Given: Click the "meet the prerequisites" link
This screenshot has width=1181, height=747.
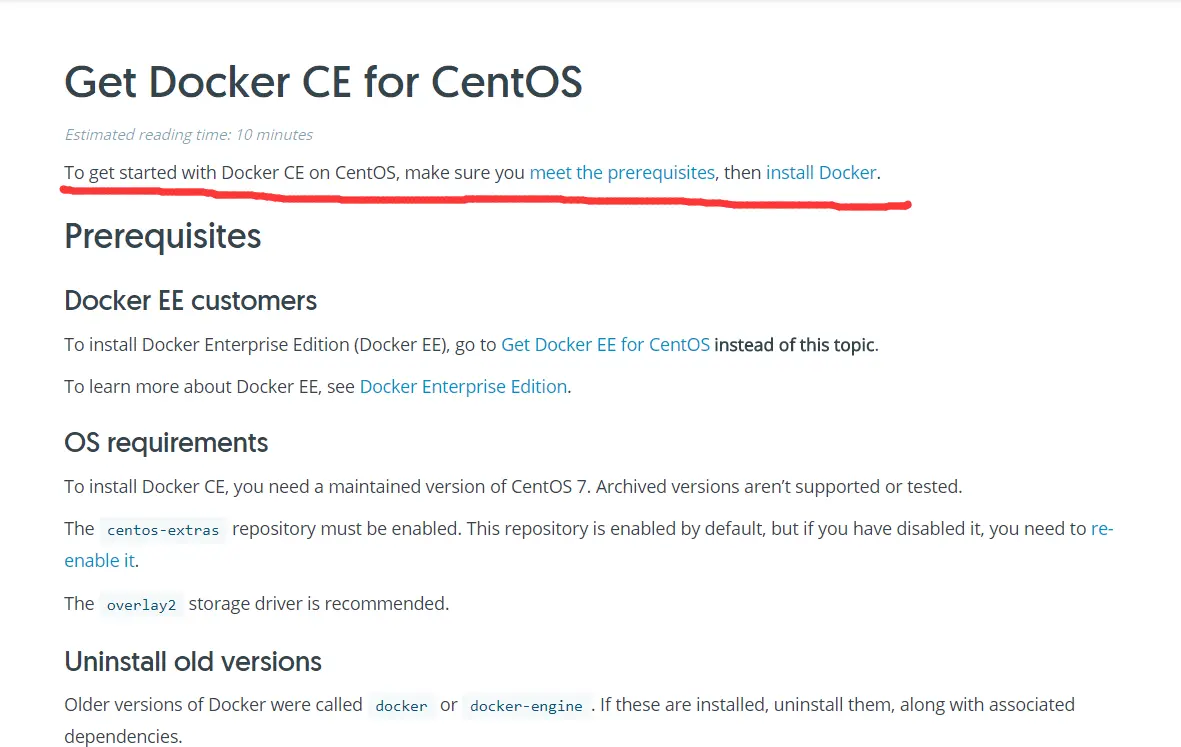Looking at the screenshot, I should coord(622,172).
